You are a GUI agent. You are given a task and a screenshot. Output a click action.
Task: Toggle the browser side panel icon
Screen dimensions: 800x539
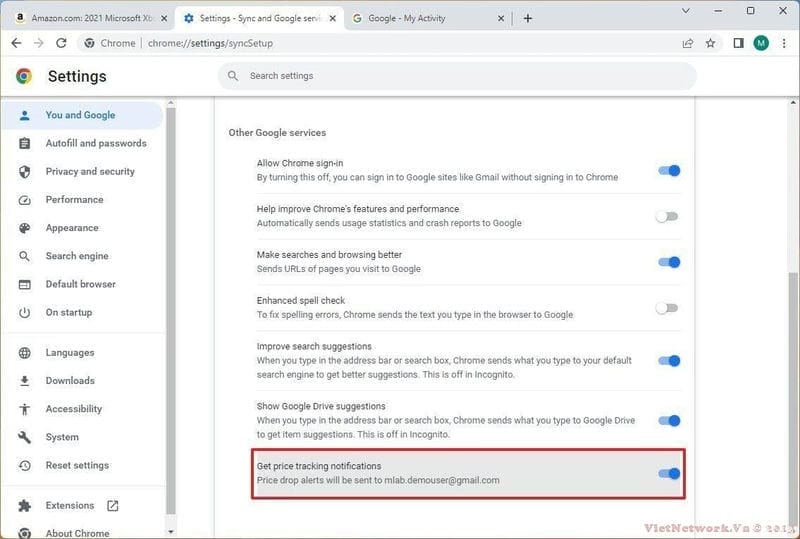738,43
